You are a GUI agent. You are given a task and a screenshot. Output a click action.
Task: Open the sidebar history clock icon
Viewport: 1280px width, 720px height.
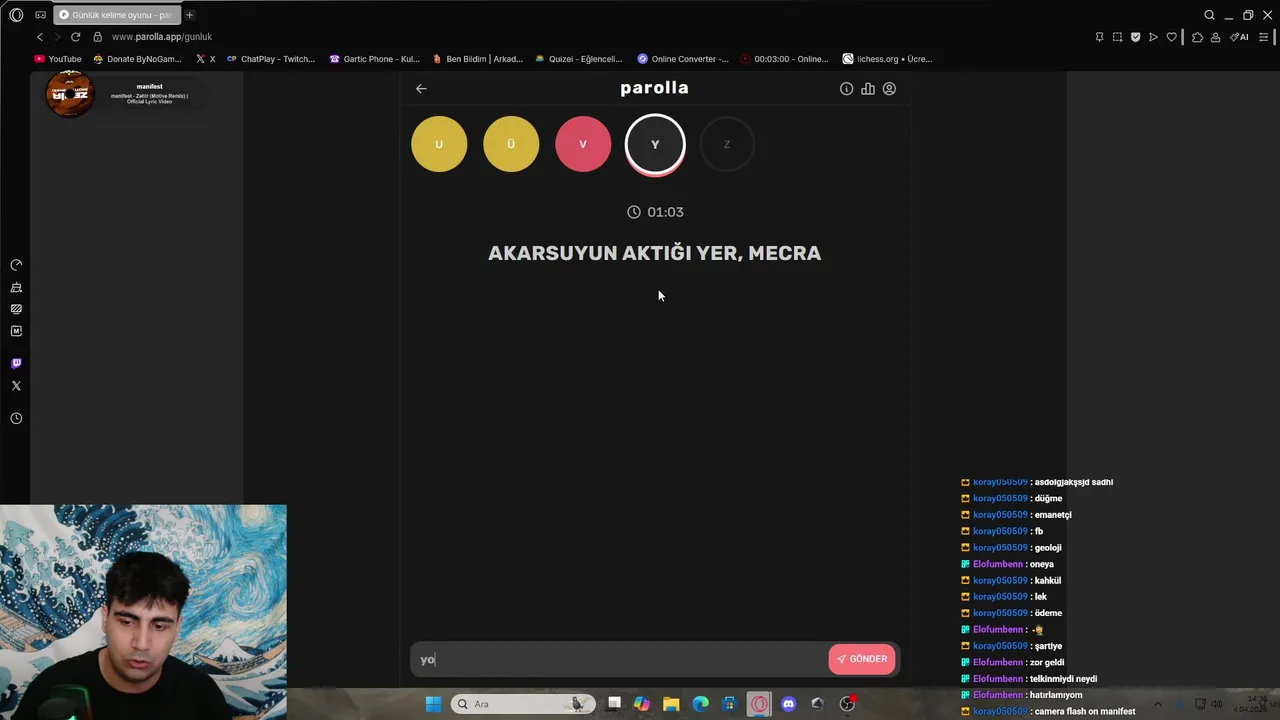point(16,418)
